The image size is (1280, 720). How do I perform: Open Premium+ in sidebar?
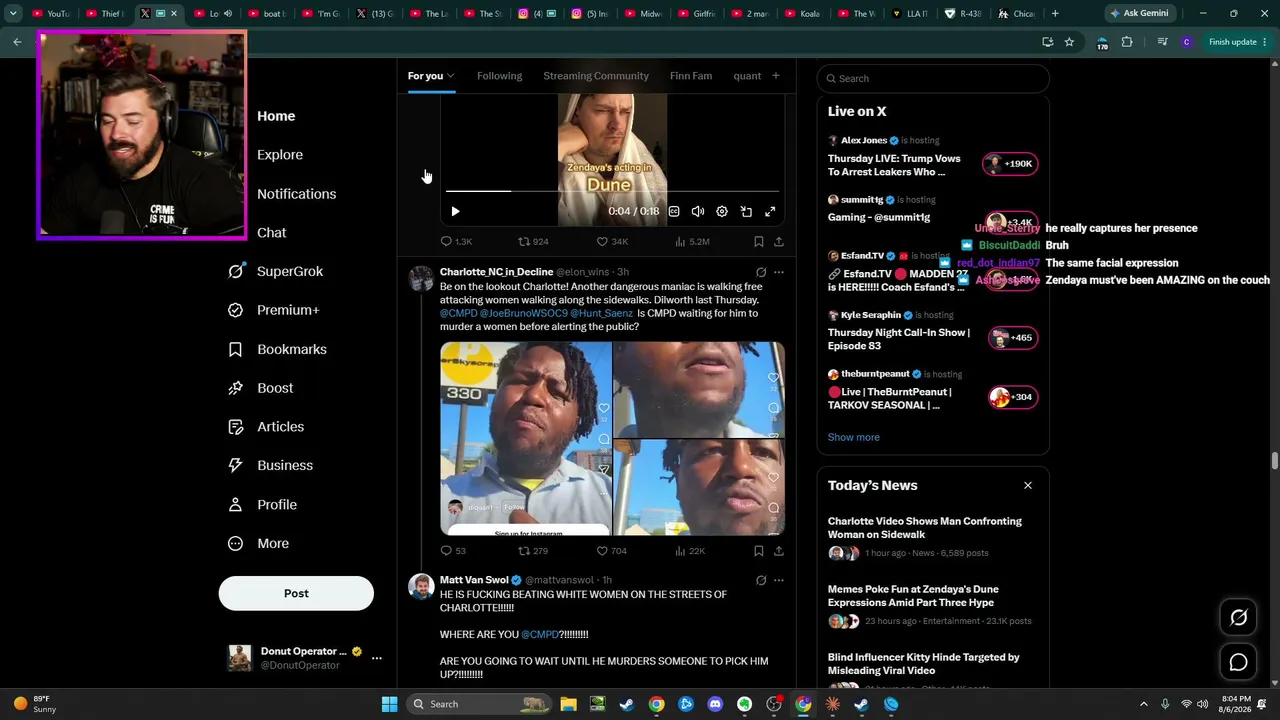coord(273,310)
